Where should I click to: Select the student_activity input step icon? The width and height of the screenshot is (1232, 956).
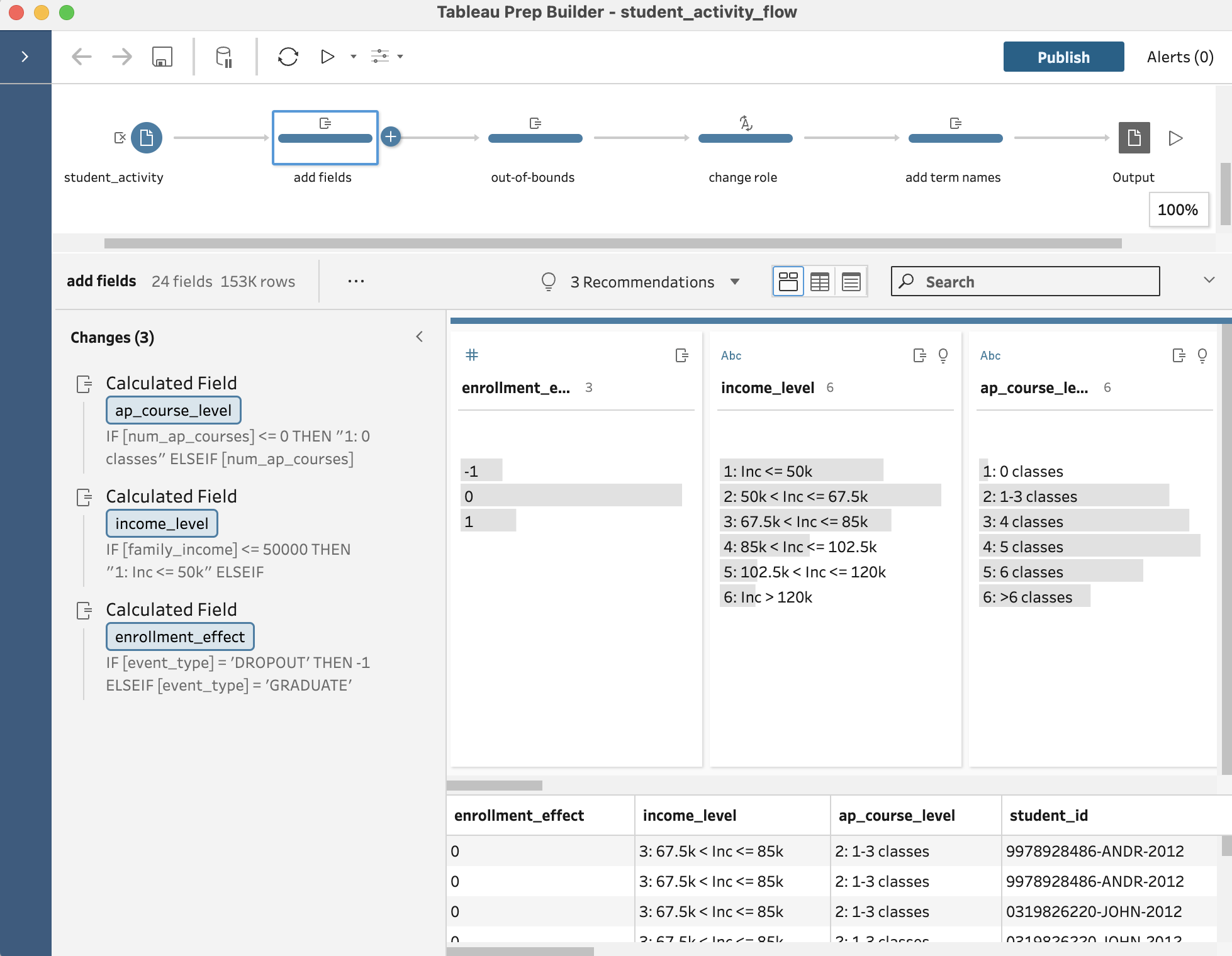(x=147, y=138)
